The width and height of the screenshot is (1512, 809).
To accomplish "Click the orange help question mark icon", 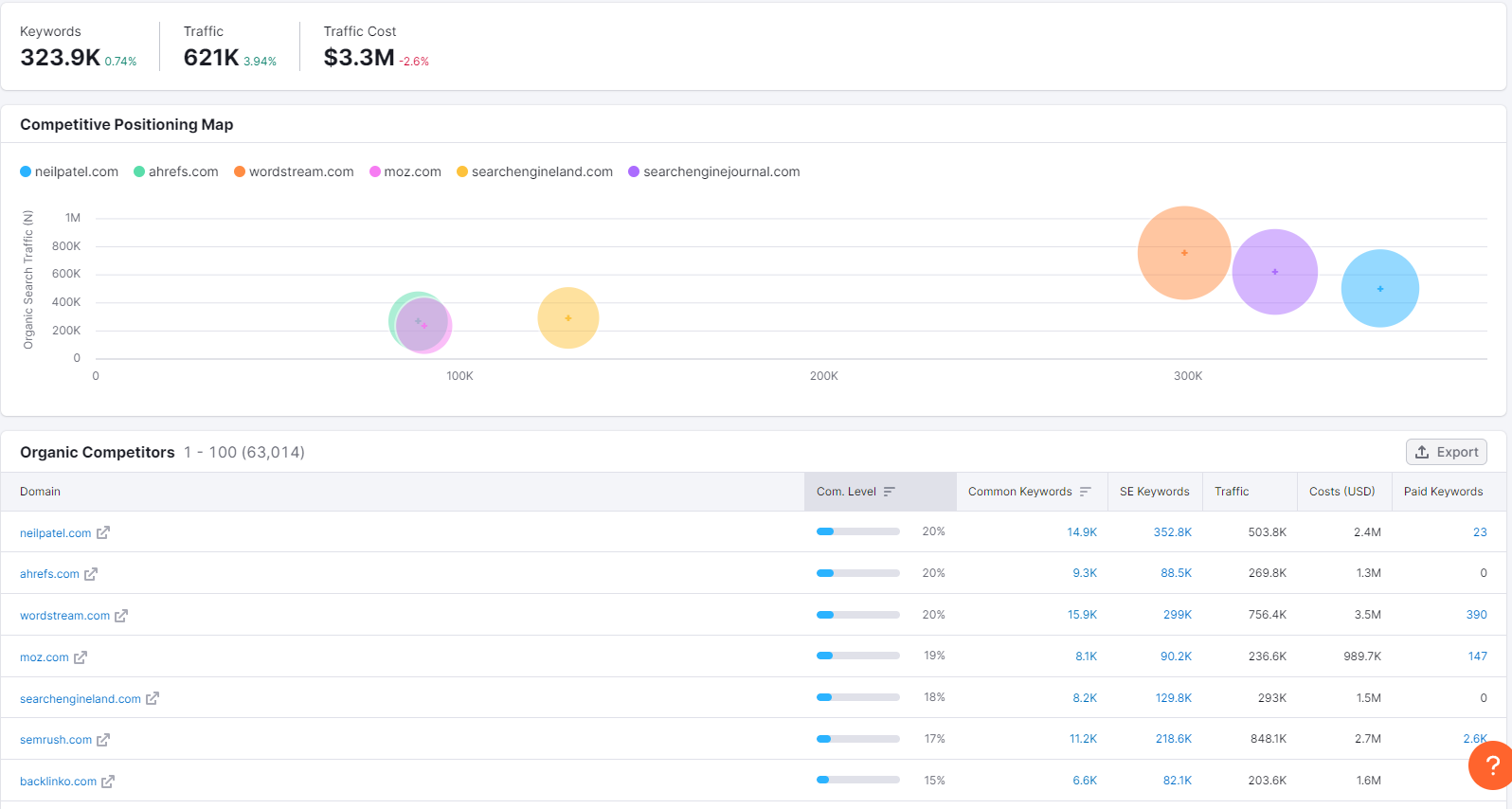I will (1491, 765).
